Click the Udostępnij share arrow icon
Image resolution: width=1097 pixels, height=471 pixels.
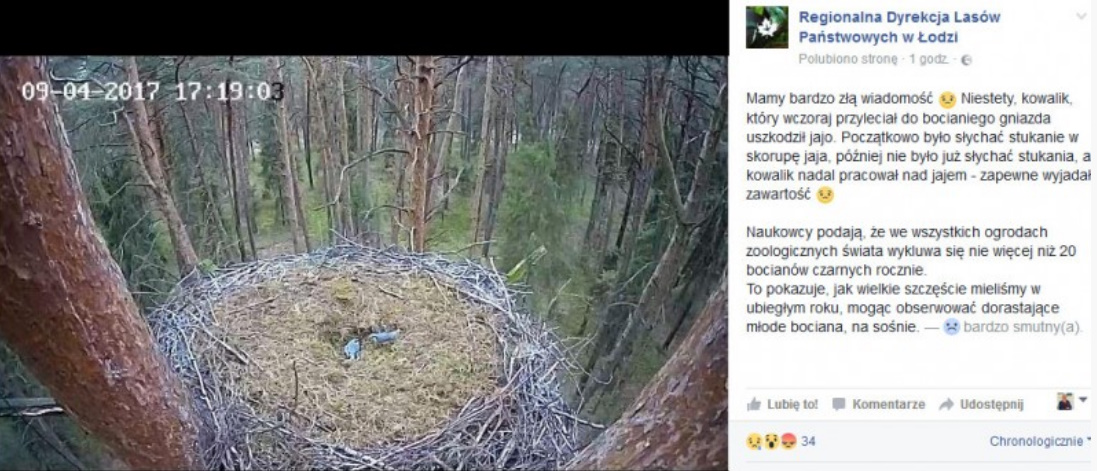tap(947, 404)
